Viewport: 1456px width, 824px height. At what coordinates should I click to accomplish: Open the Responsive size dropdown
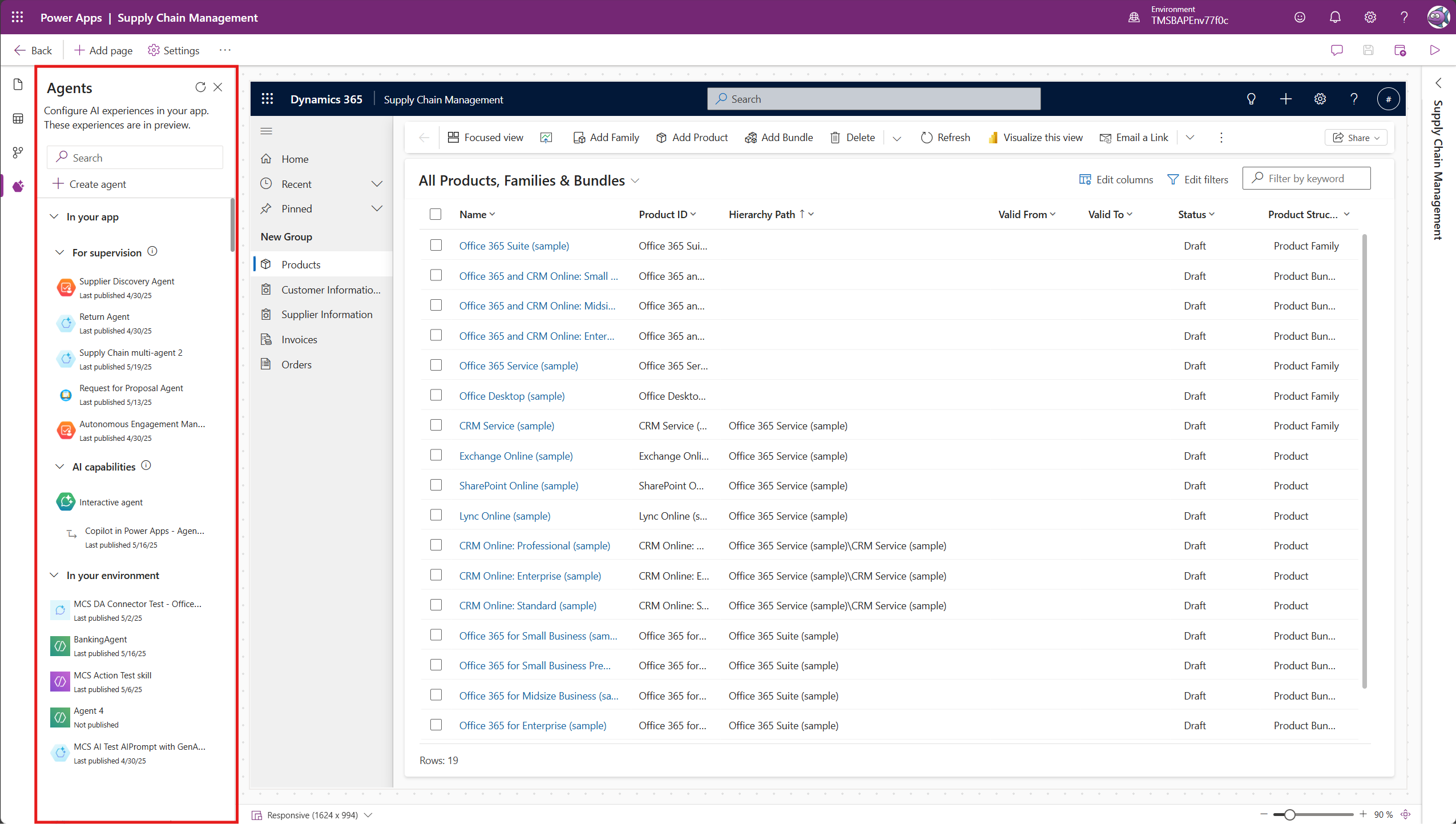tap(368, 815)
